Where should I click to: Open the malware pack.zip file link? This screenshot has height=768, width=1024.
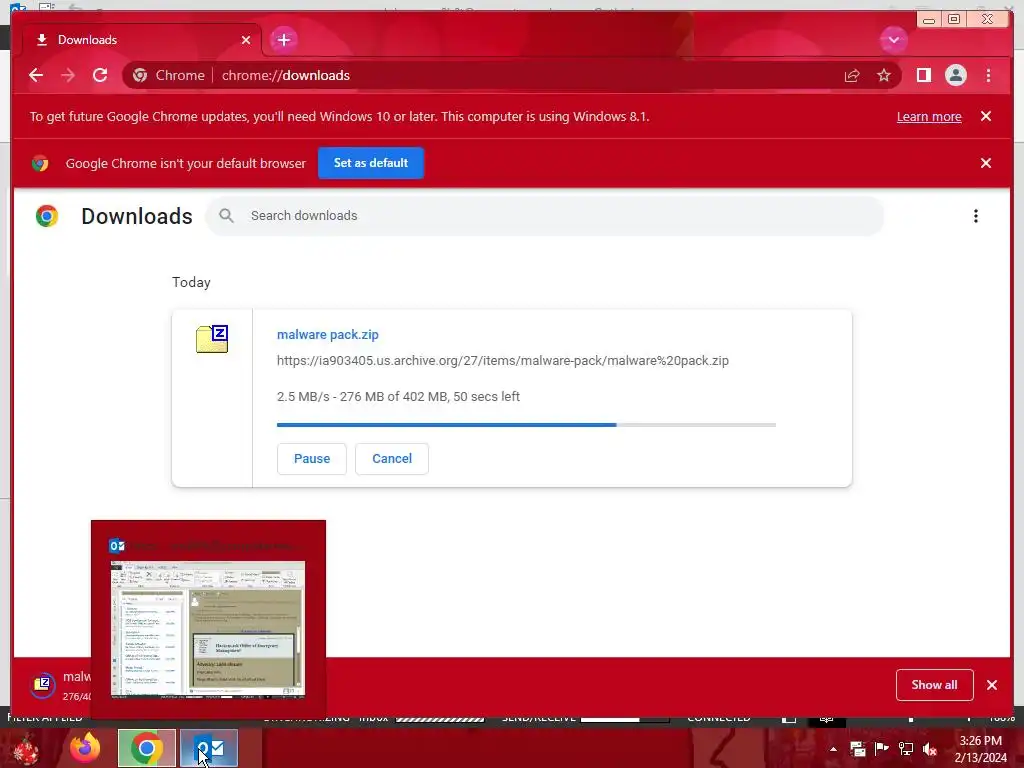coord(328,334)
